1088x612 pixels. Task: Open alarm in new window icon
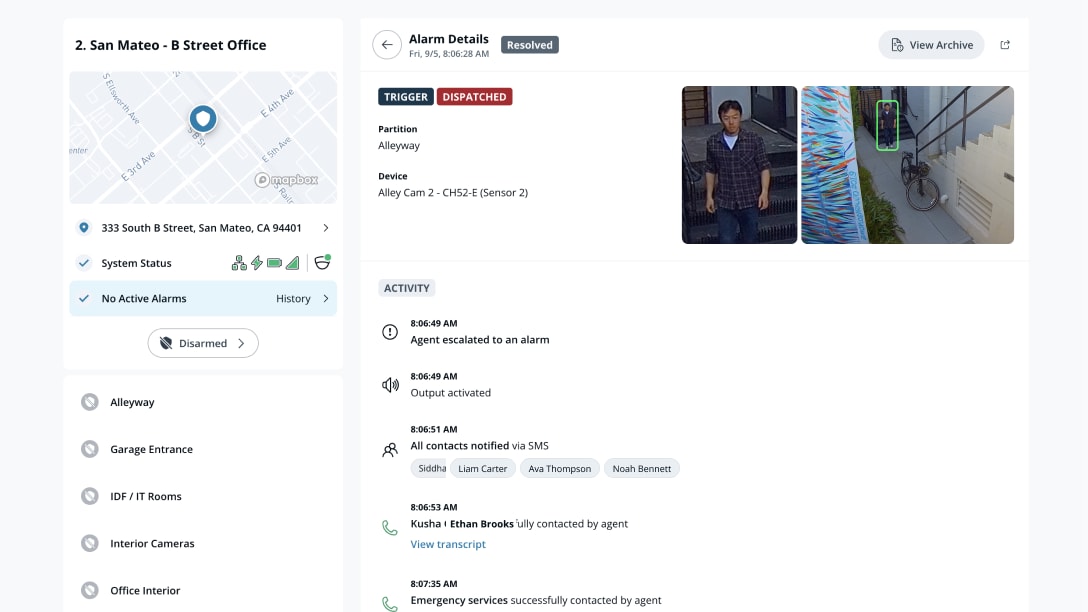(1005, 45)
